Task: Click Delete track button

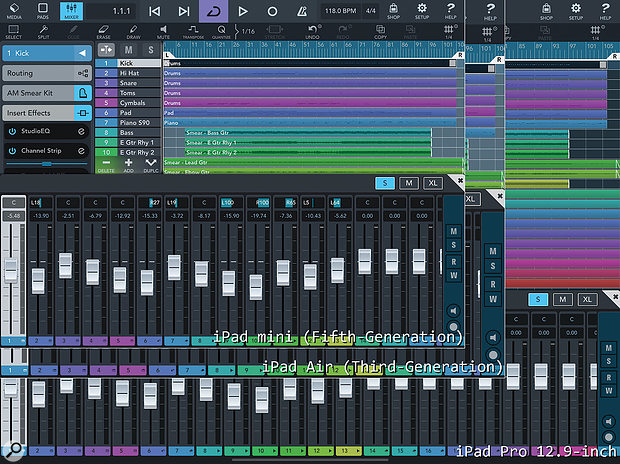Action: click(106, 165)
